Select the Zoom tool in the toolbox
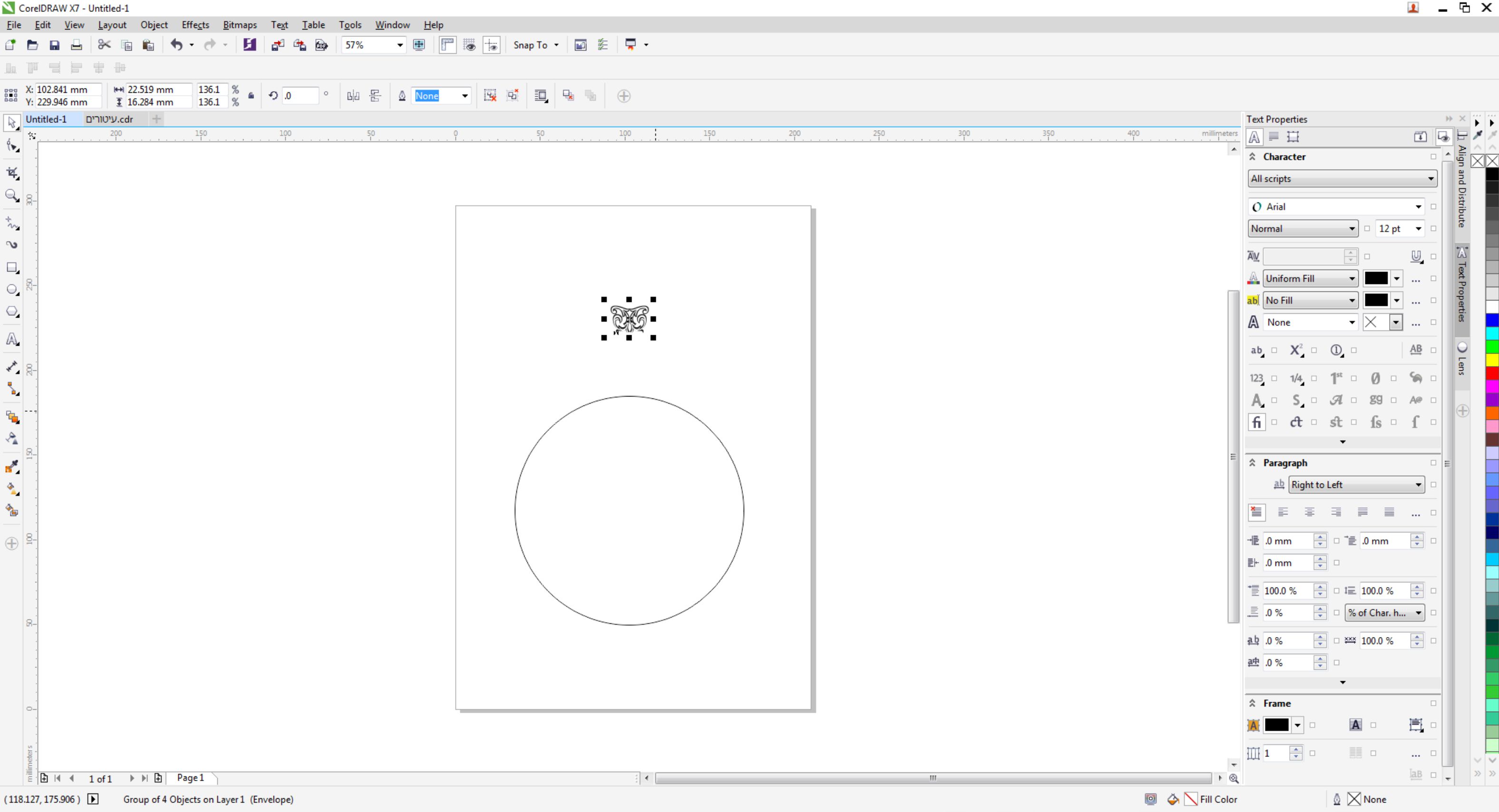 [x=12, y=195]
